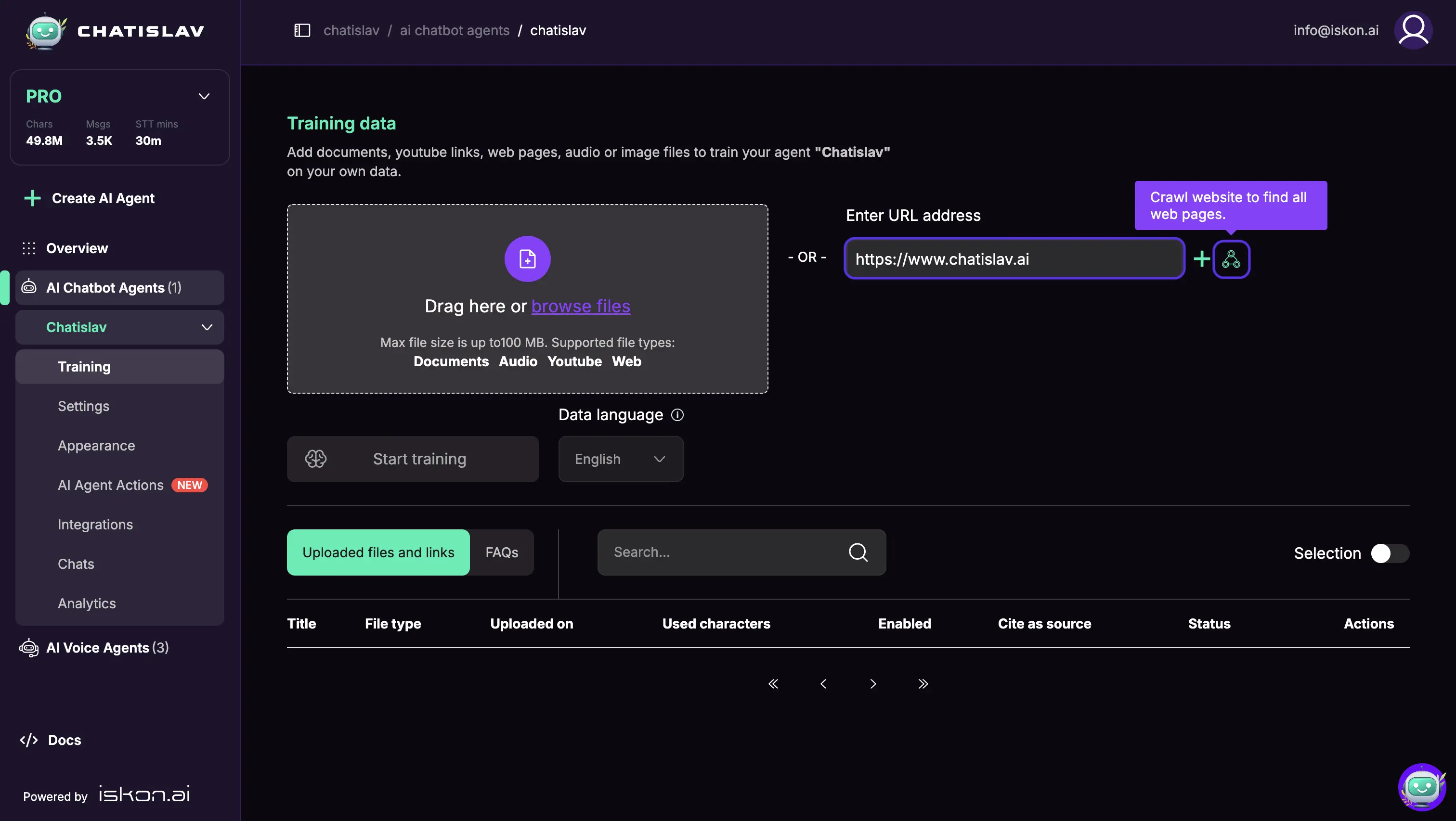Open the English data language dropdown
The width and height of the screenshot is (1456, 821).
pyautogui.click(x=621, y=460)
